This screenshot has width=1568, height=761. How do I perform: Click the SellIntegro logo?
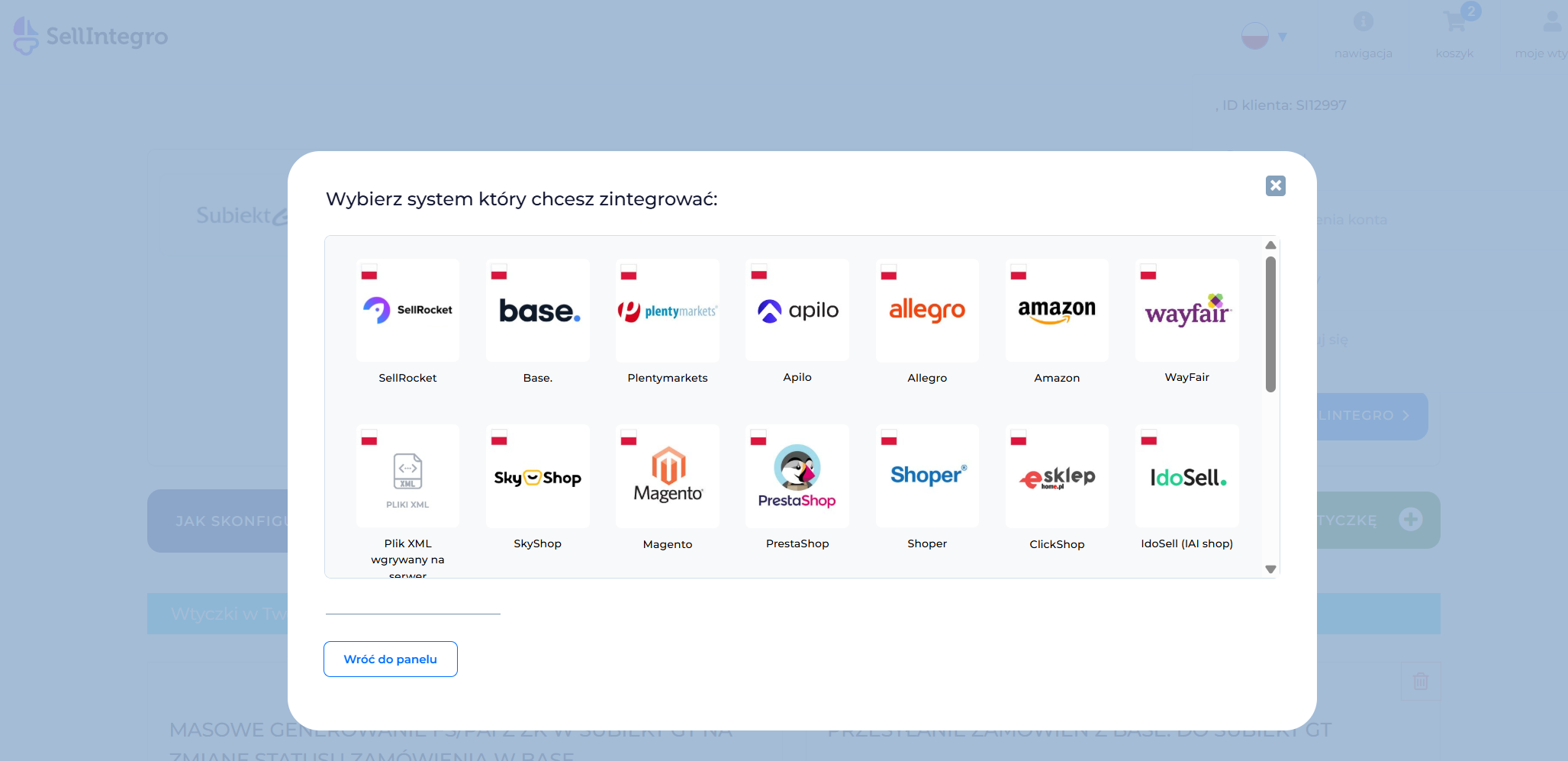91,36
